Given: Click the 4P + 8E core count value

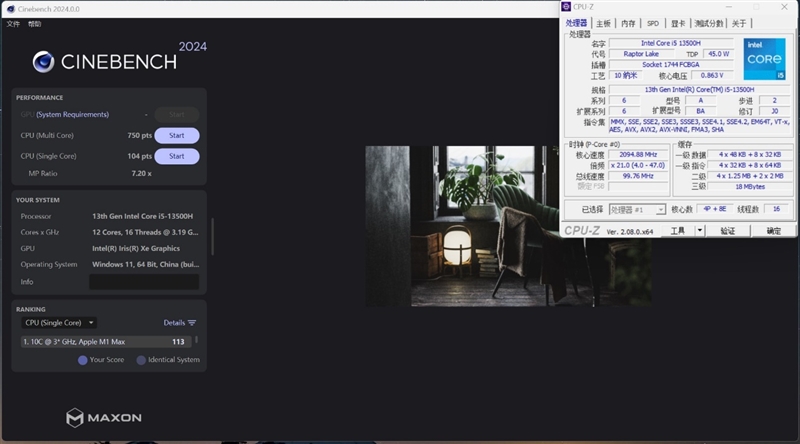Looking at the screenshot, I should click(714, 209).
